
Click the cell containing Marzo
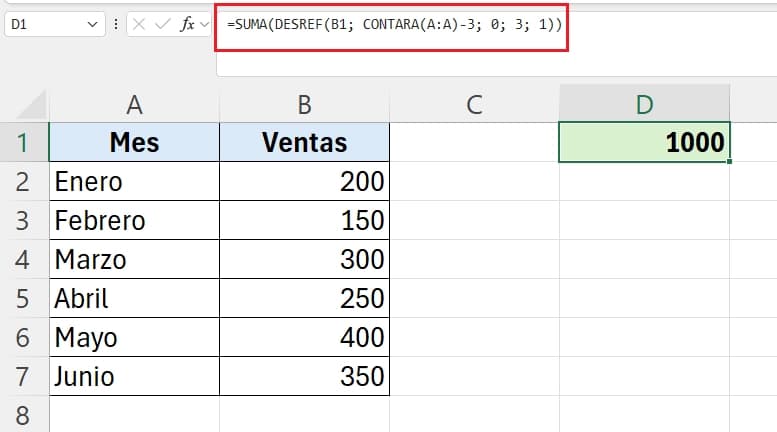(134, 260)
